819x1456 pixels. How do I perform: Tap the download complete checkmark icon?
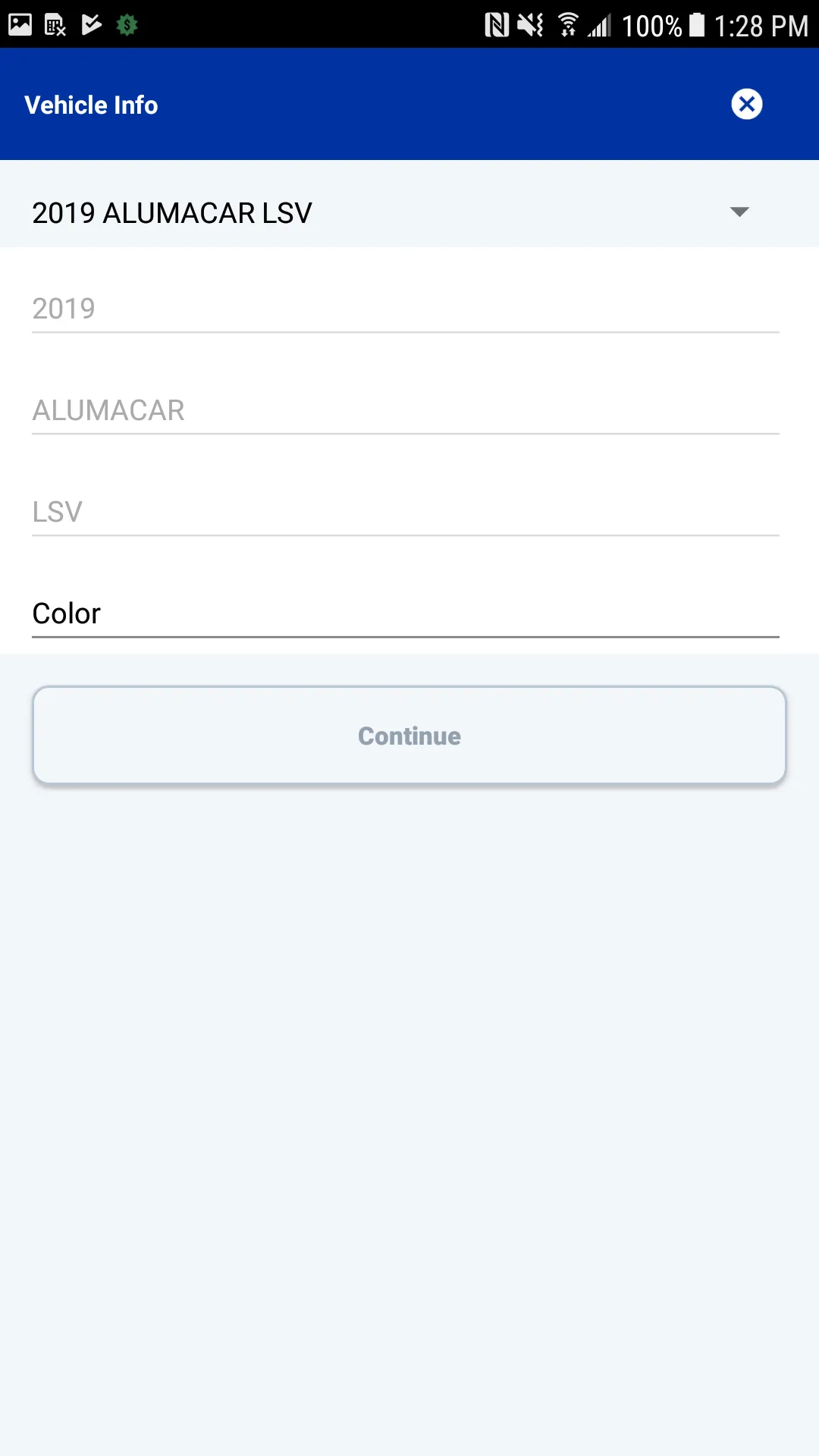[89, 24]
